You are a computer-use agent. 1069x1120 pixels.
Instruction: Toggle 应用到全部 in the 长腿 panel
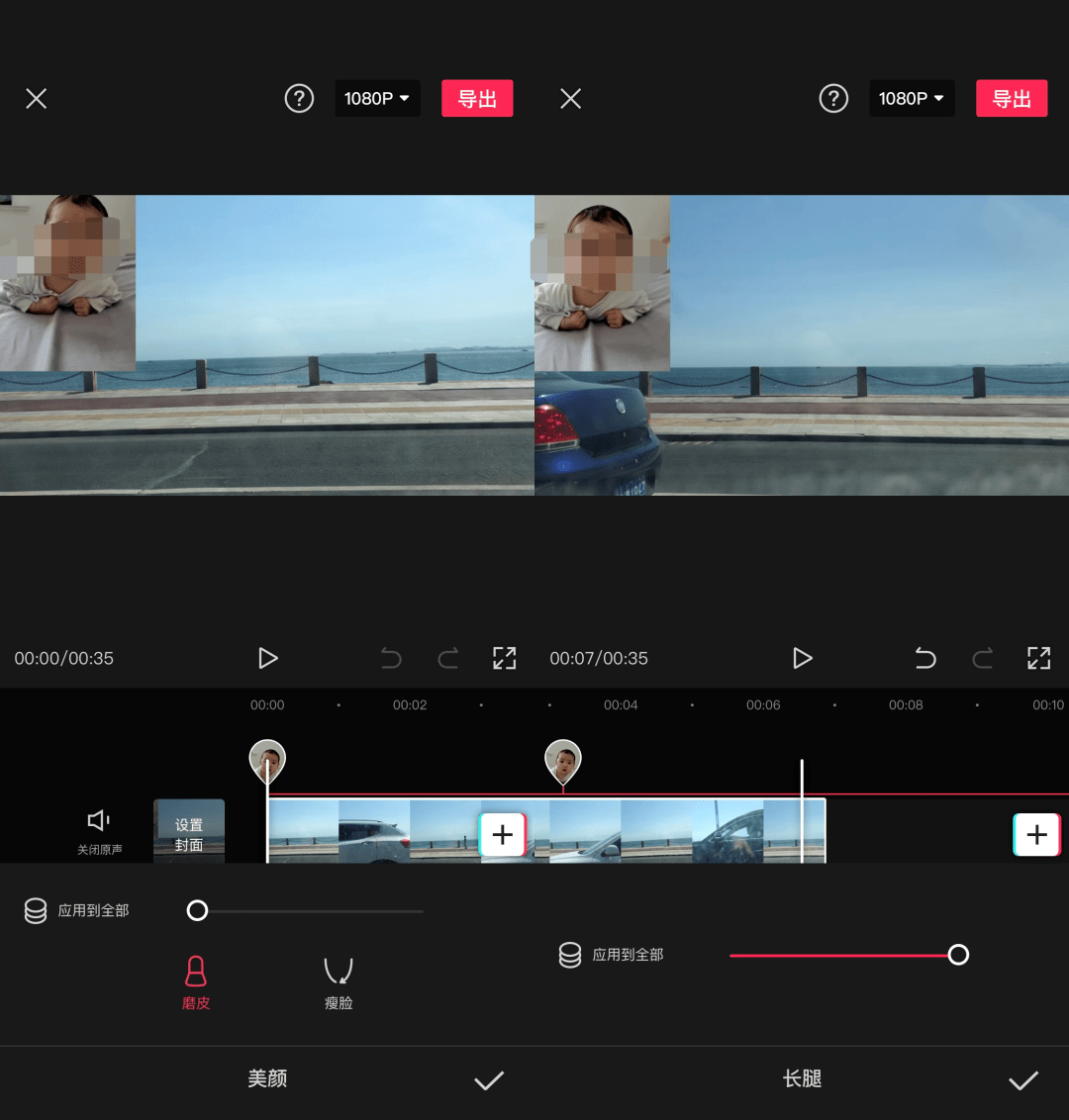click(612, 955)
